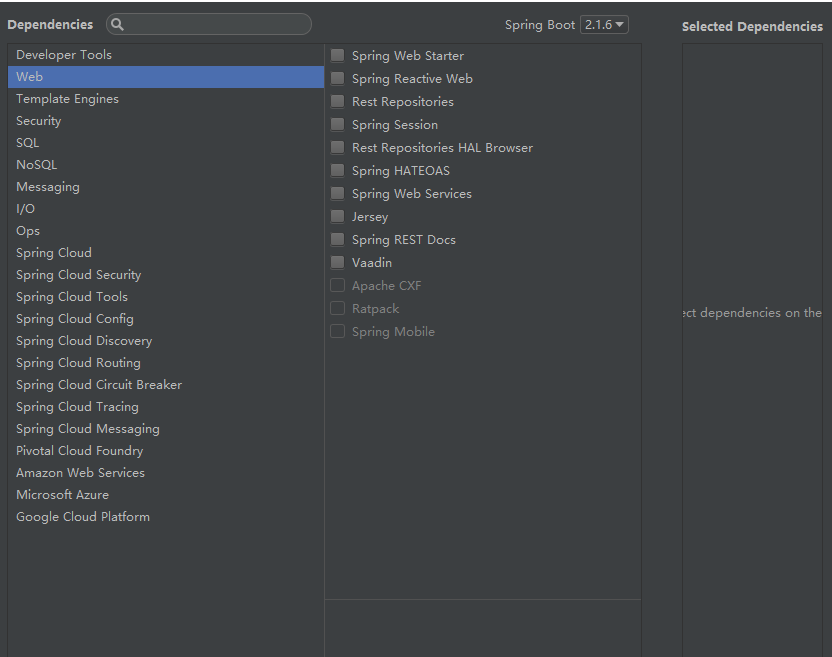
Task: Click the Spring HATEOAS label
Action: pos(401,171)
